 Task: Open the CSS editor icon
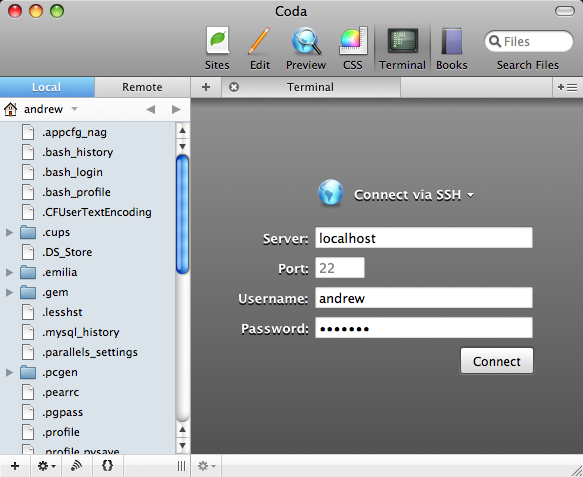[x=352, y=48]
